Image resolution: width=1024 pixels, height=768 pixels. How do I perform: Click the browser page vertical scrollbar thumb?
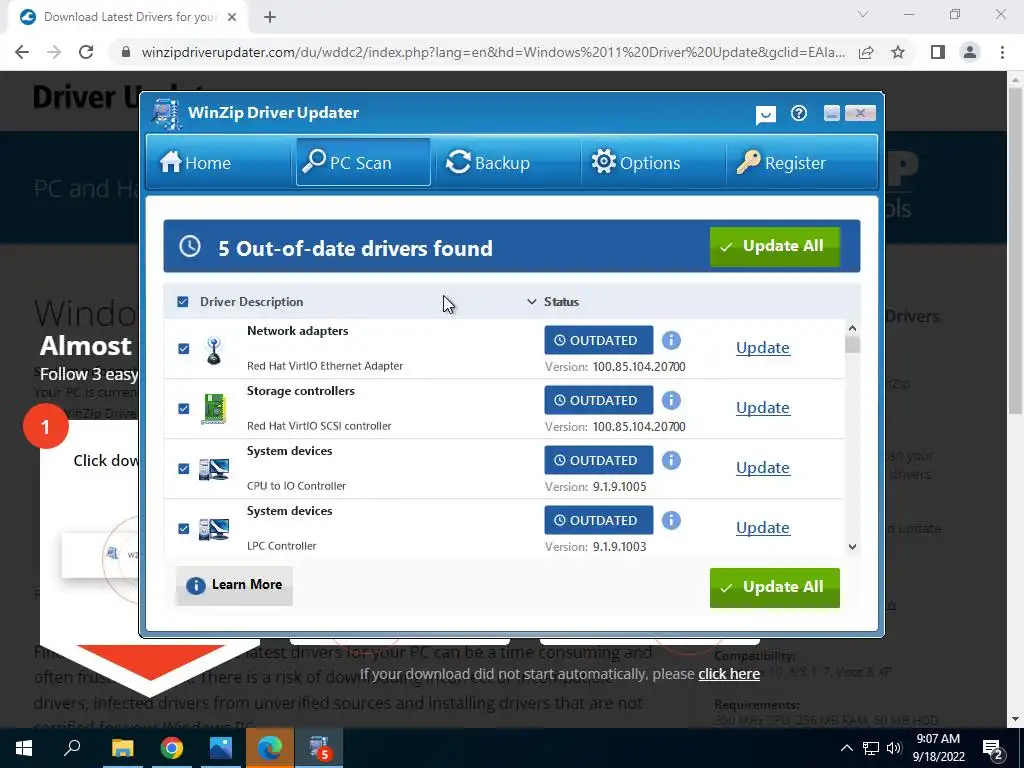point(1015,249)
